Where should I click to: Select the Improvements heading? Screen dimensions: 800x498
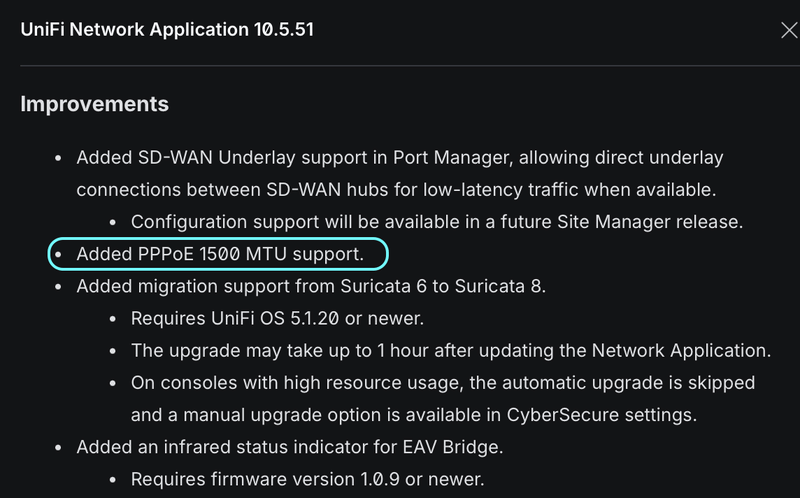tap(94, 104)
